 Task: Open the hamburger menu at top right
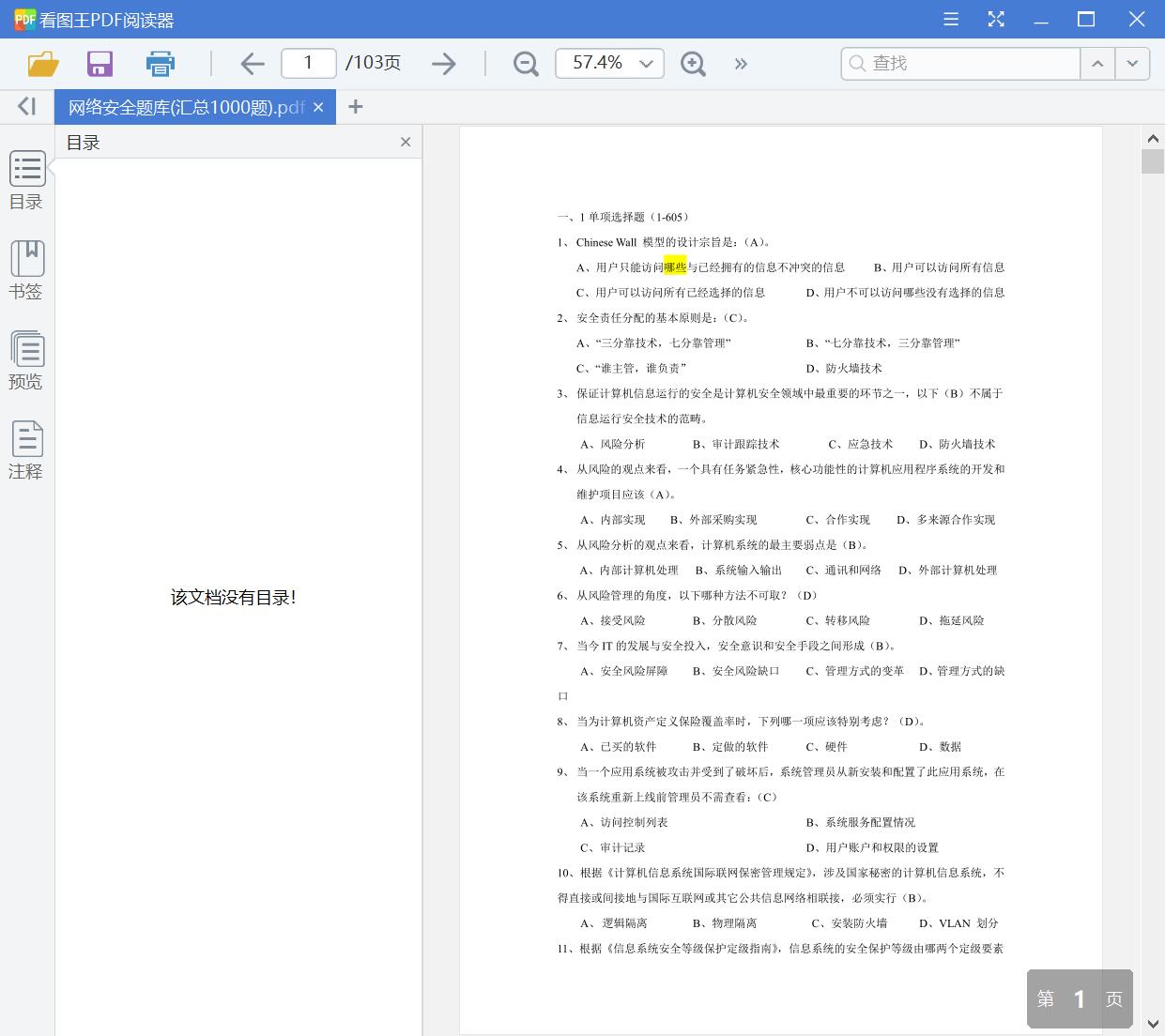[950, 19]
